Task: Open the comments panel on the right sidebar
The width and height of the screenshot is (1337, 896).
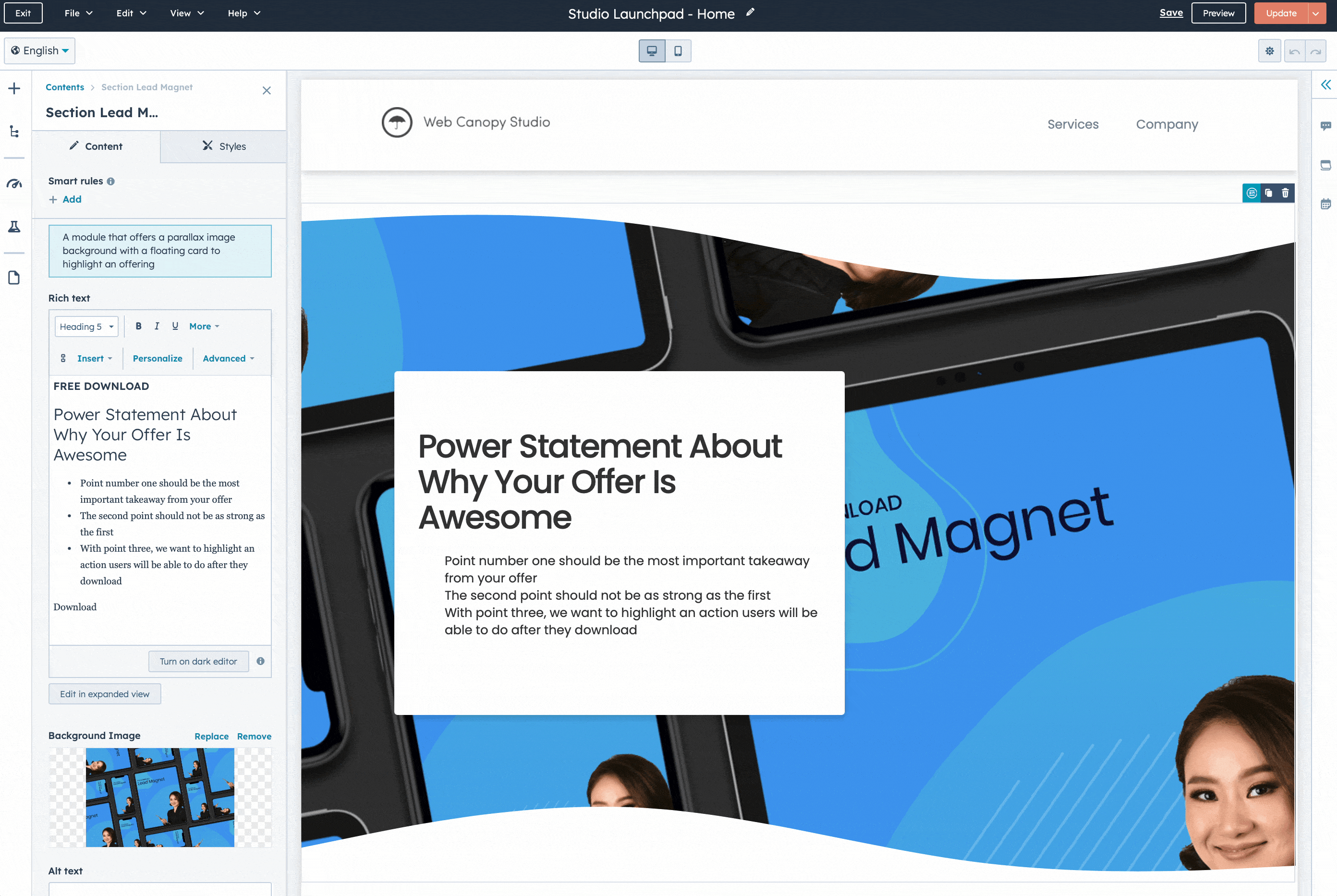Action: pos(1327,127)
